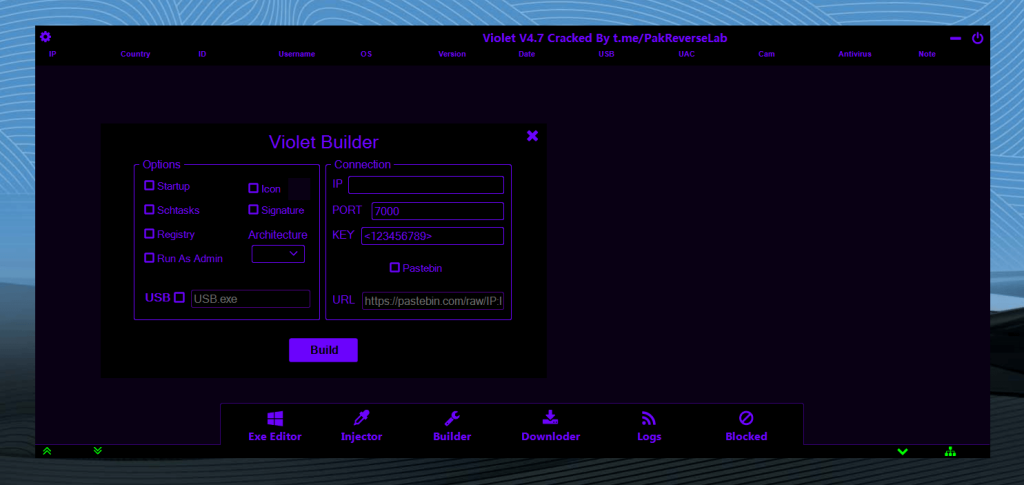Click the Date column header
Screen dimensions: 1024x485
click(527, 54)
